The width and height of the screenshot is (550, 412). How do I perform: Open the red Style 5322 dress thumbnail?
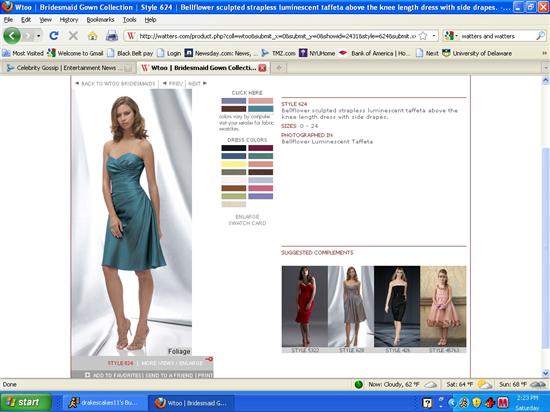tap(304, 307)
